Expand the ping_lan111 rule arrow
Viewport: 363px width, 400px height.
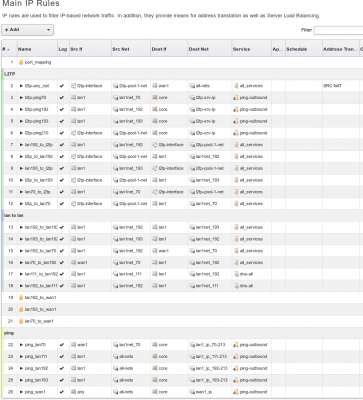pos(22,357)
